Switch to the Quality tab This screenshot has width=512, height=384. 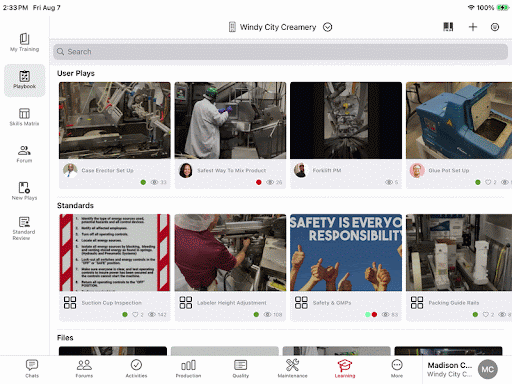(241, 369)
